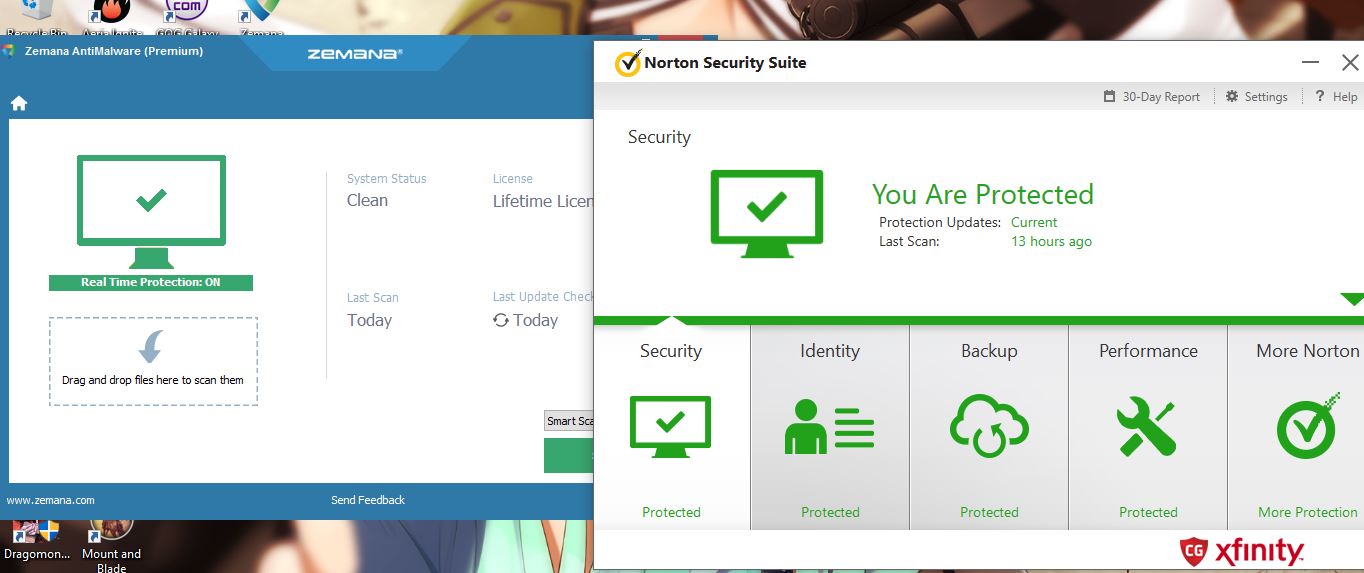Viewport: 1364px width, 573px height.
Task: Toggle Zemana Real Time Protection ON bar
Action: [151, 282]
